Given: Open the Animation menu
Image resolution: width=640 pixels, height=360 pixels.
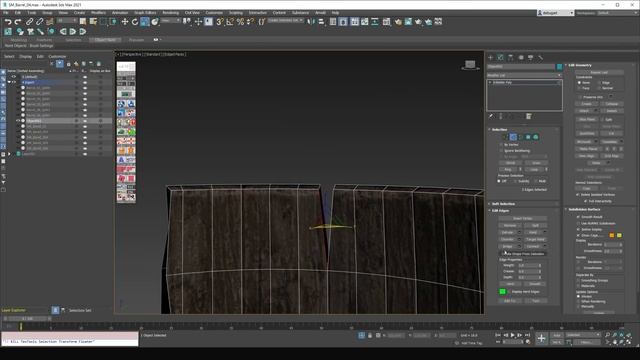Looking at the screenshot, I should (x=120, y=13).
